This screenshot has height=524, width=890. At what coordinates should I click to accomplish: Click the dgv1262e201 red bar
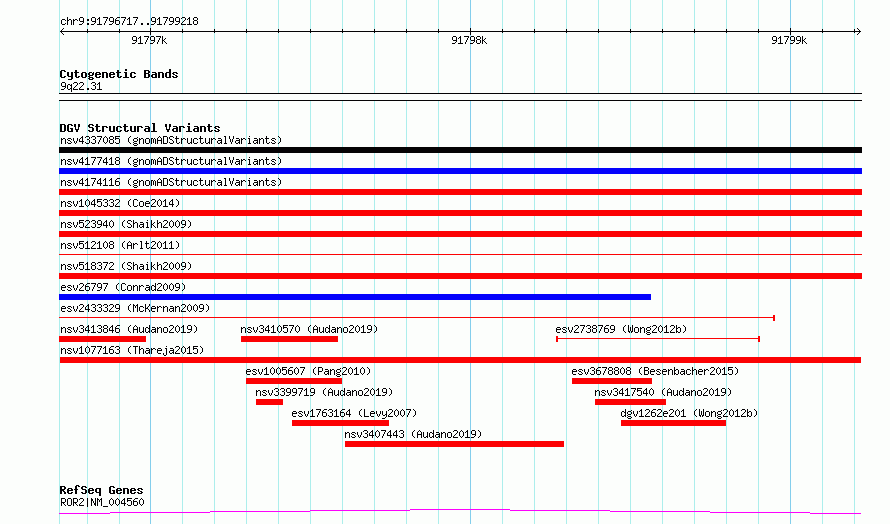pos(673,423)
